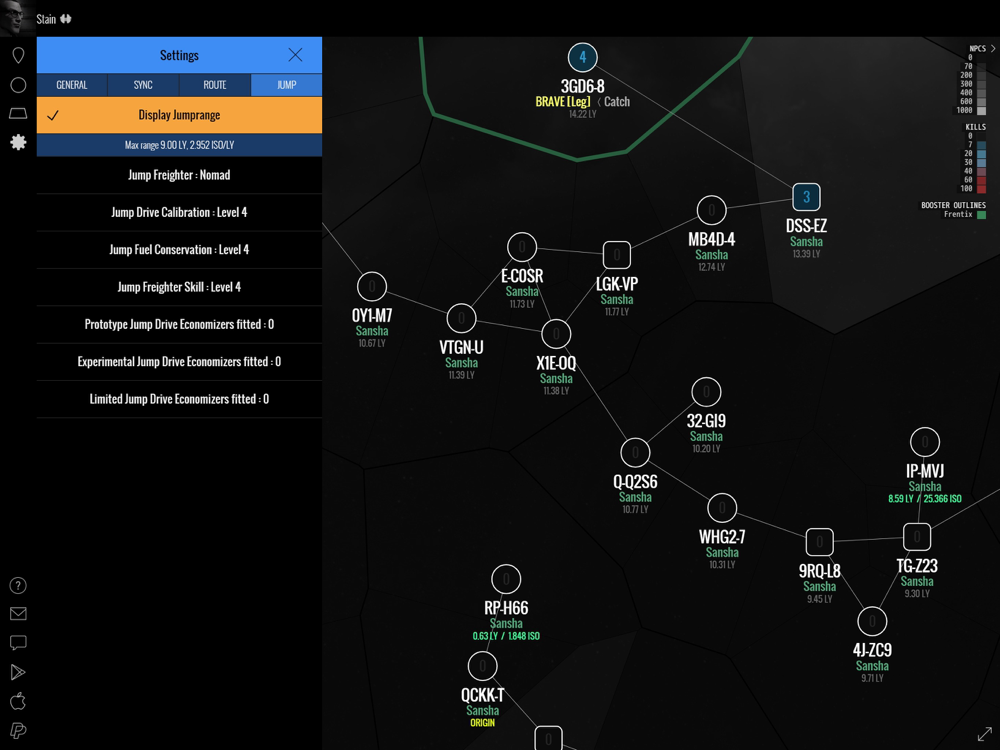This screenshot has height=750, width=1000.
Task: Click Prototype Jump Drive Economizers fitted row
Action: pyautogui.click(x=179, y=324)
